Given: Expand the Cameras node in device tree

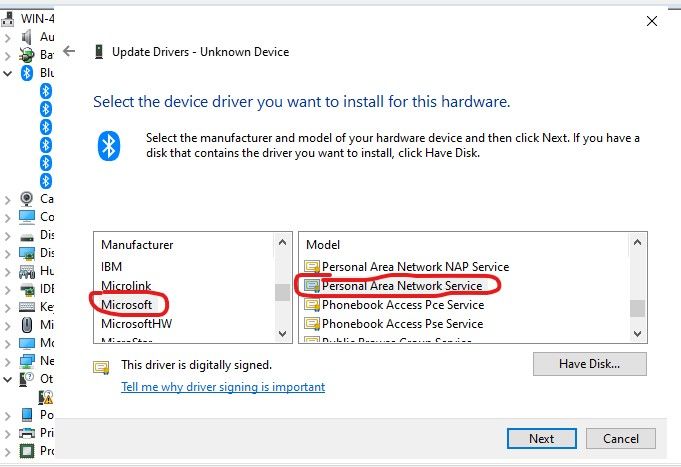Looking at the screenshot, I should 8,198.
